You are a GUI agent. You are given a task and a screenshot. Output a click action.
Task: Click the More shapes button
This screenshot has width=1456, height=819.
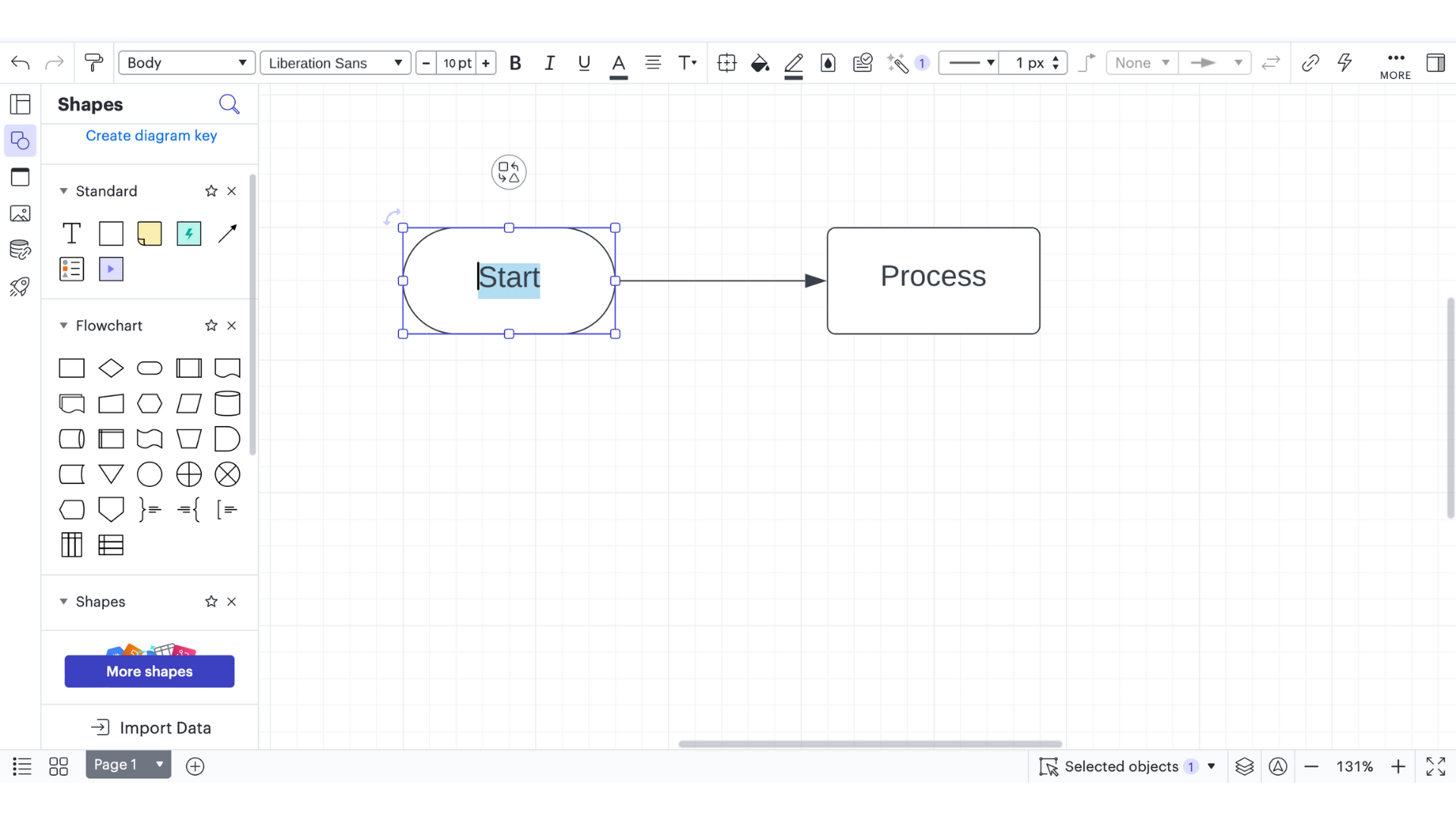[149, 671]
